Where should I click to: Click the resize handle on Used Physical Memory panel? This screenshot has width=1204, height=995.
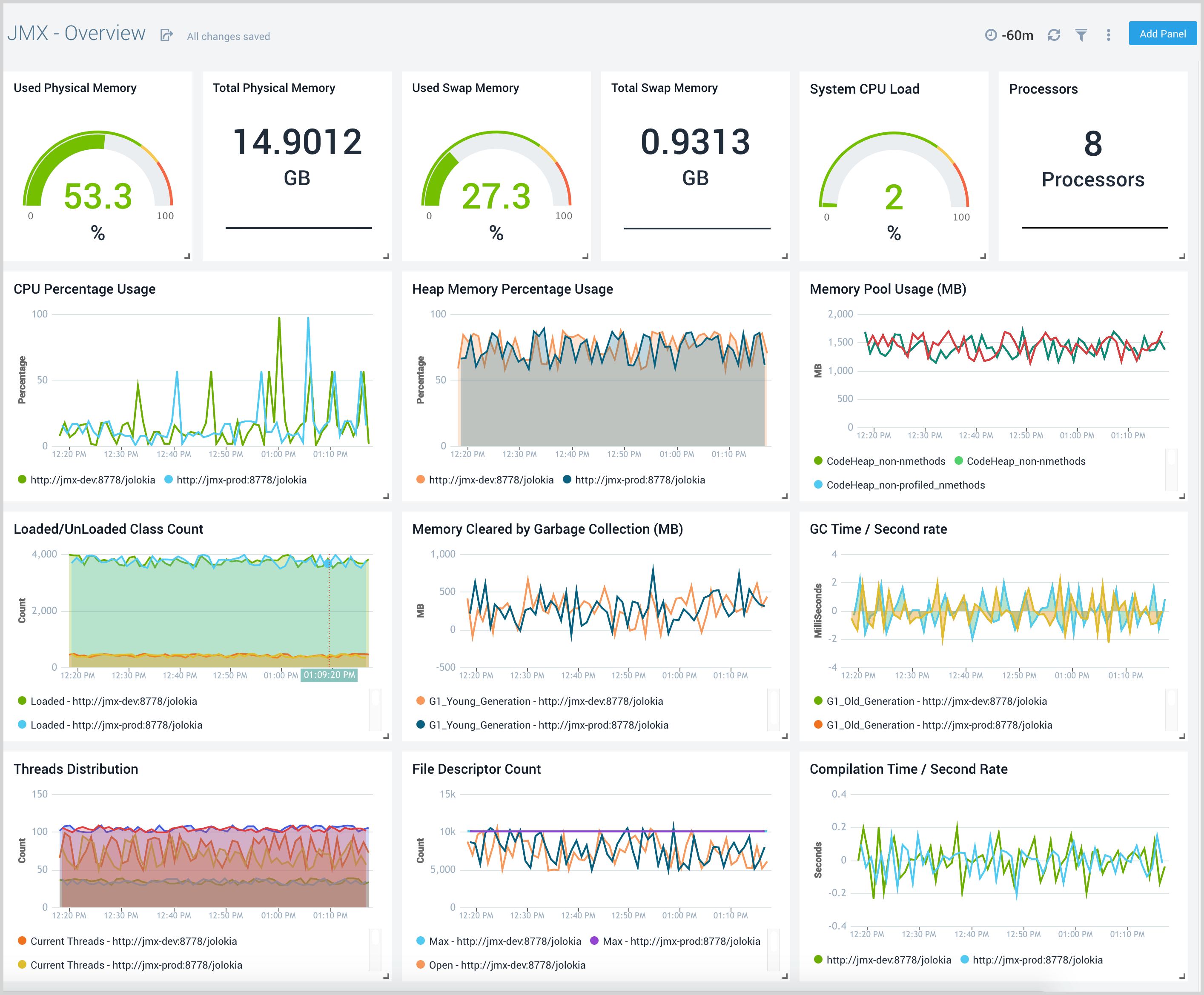[x=186, y=256]
